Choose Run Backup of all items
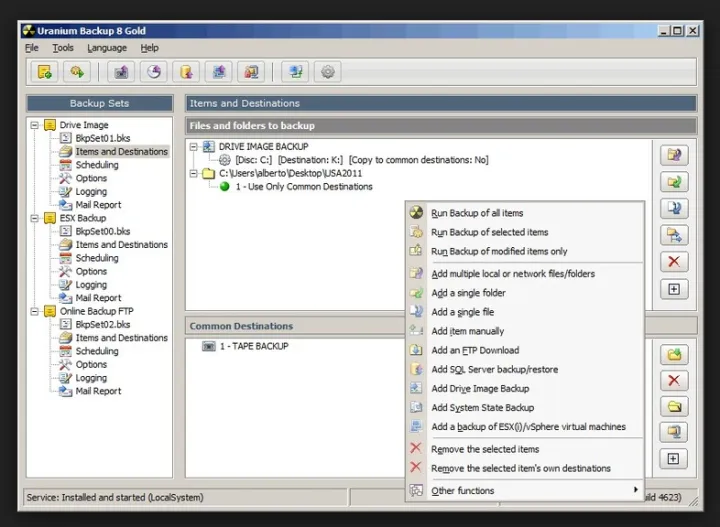This screenshot has width=720, height=527. [477, 213]
